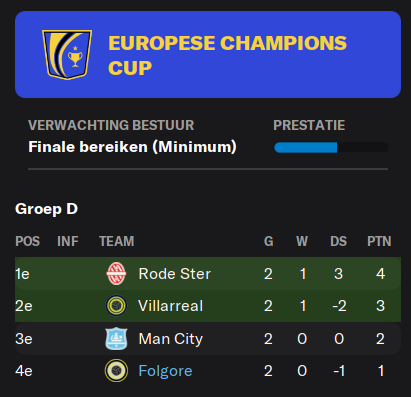
Task: Click the Folgore club badge
Action: pos(116,371)
